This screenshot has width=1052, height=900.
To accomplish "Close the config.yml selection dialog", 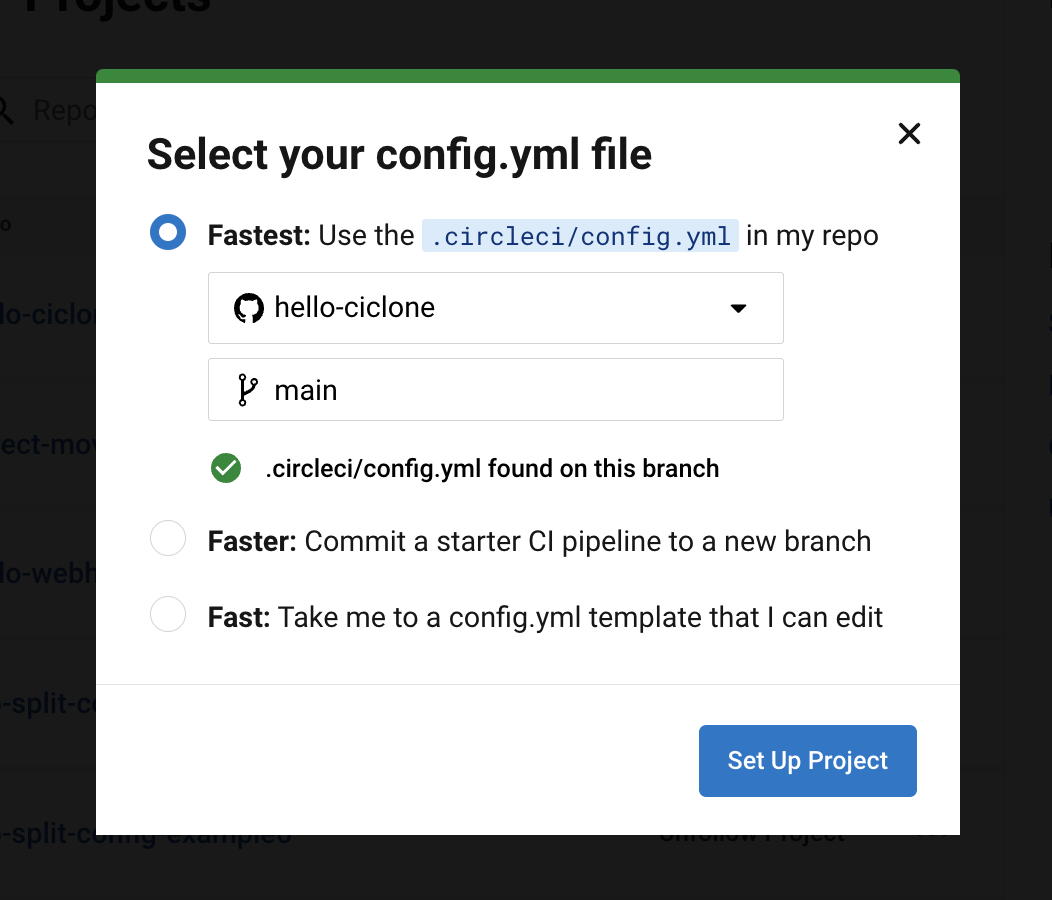I will [x=909, y=134].
